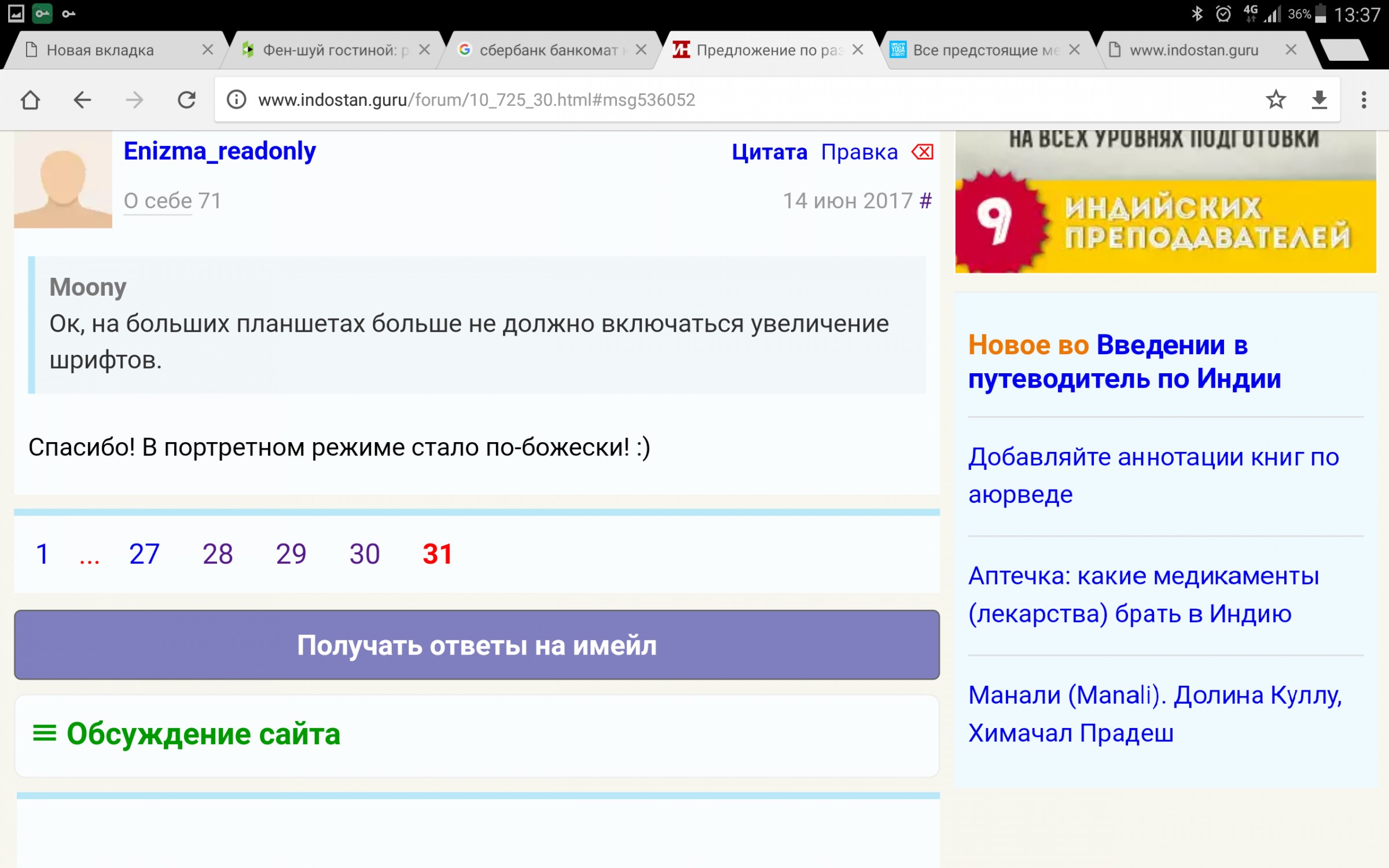Click the Цитата link
Image resolution: width=1389 pixels, height=868 pixels.
pyautogui.click(x=769, y=152)
